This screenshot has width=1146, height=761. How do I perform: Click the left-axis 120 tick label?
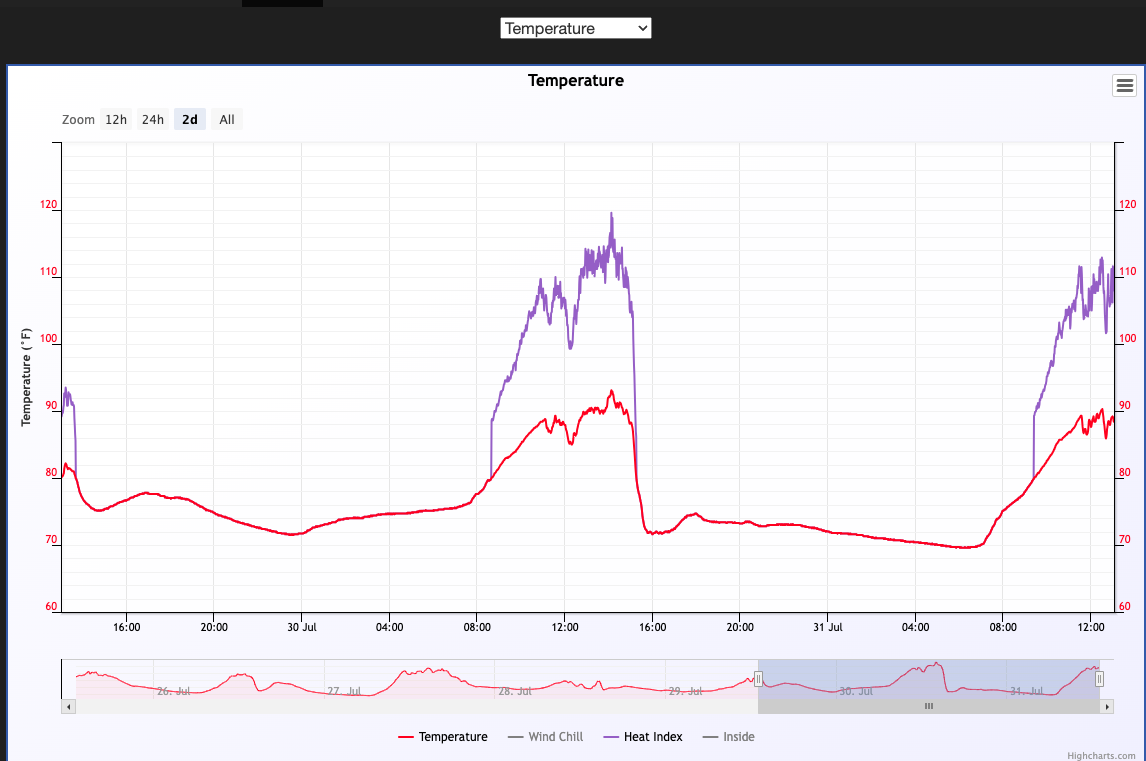pyautogui.click(x=48, y=205)
